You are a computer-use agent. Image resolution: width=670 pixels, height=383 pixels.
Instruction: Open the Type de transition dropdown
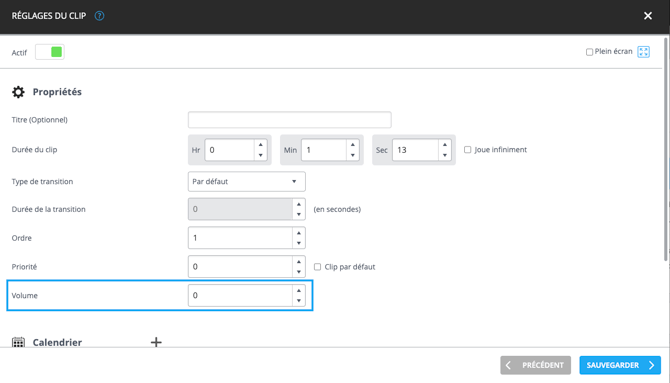tap(247, 182)
